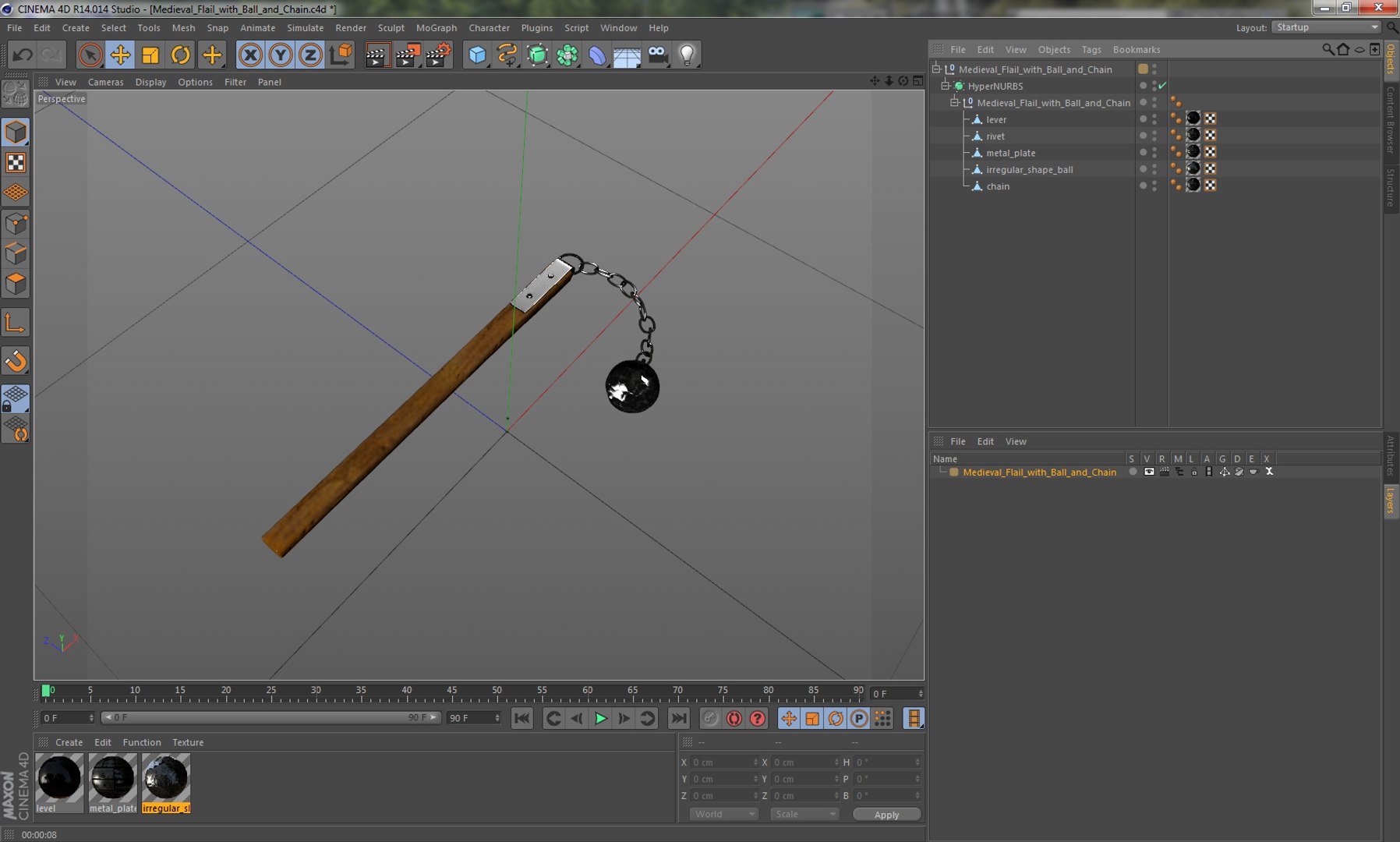
Task: Add a HyperNURBS generator object
Action: (x=537, y=55)
